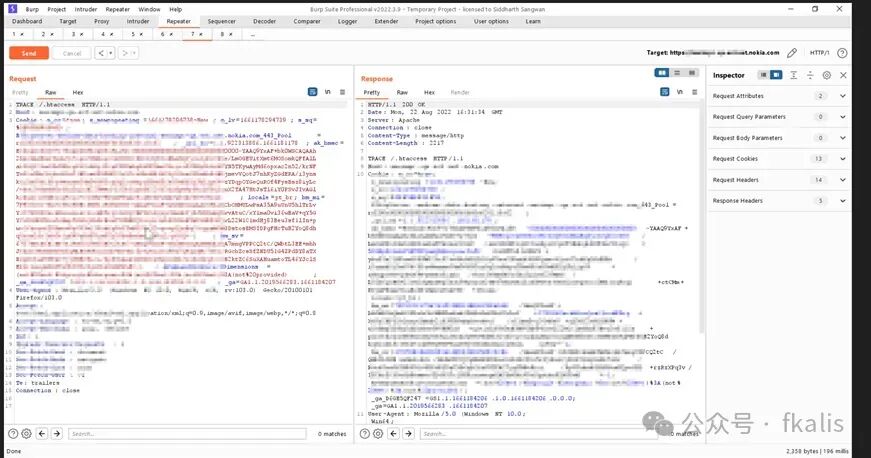This screenshot has width=871, height=458.
Task: Switch to the Dashboard tab
Action: (27, 21)
